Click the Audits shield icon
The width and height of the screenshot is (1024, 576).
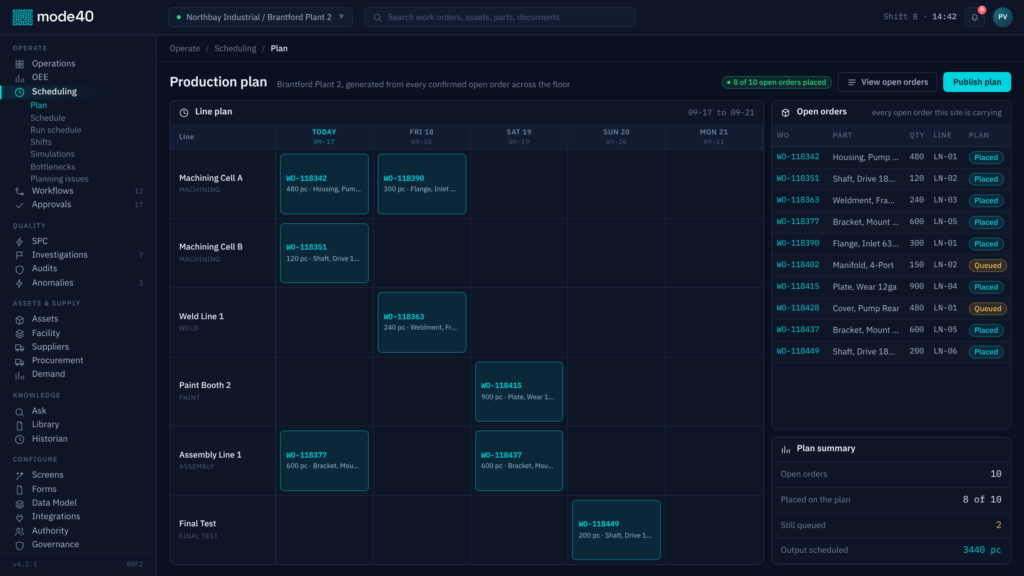20,269
